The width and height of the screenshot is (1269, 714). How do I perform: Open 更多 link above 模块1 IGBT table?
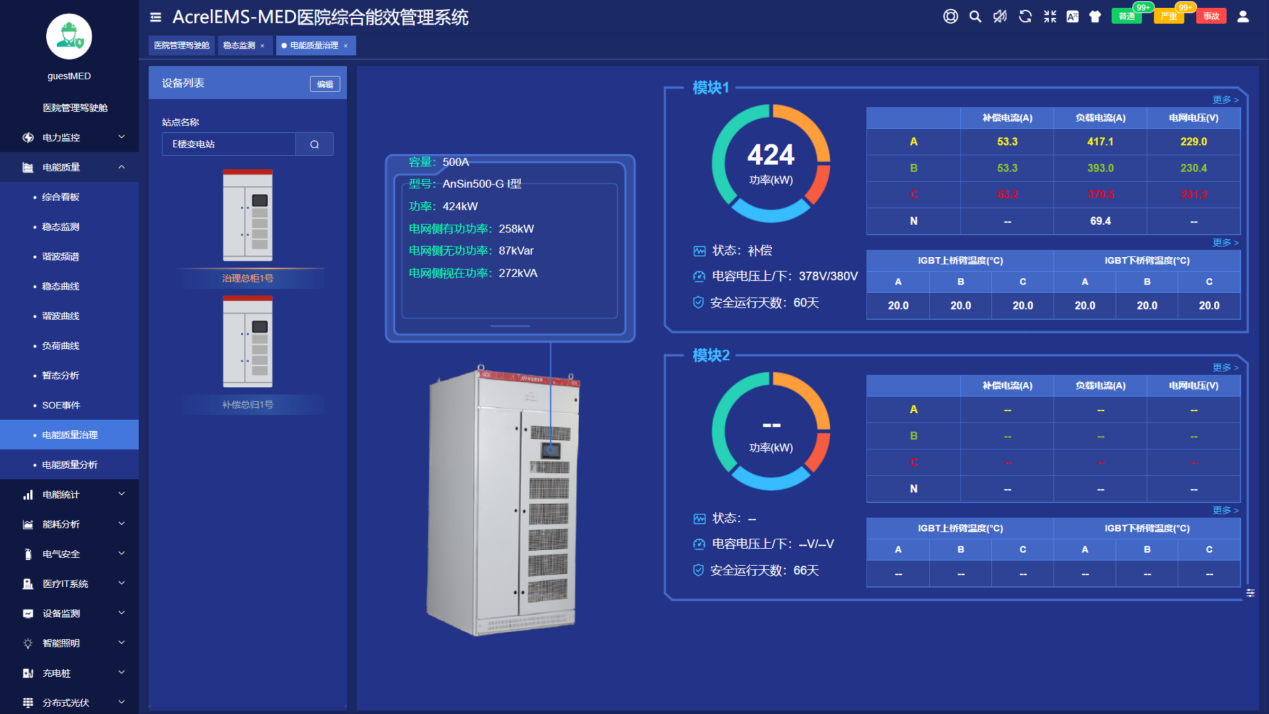1226,243
